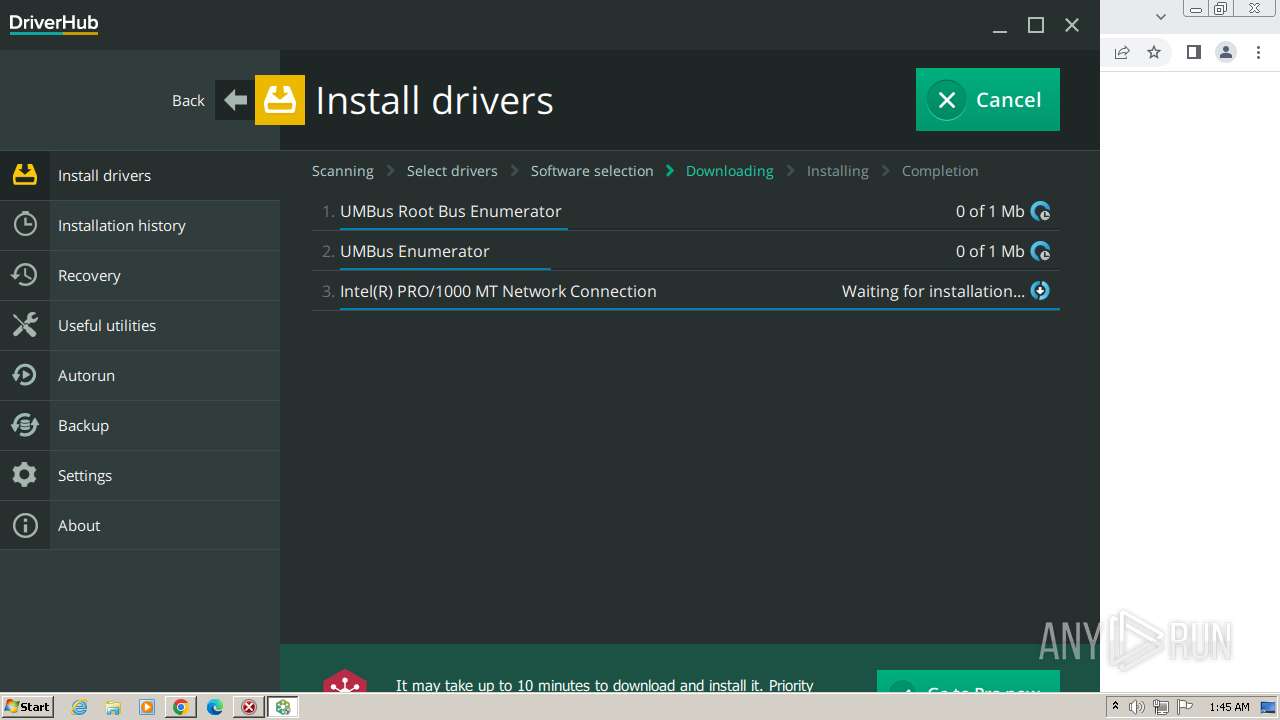
Task: Open Useful utilities in the sidebar
Action: click(140, 325)
